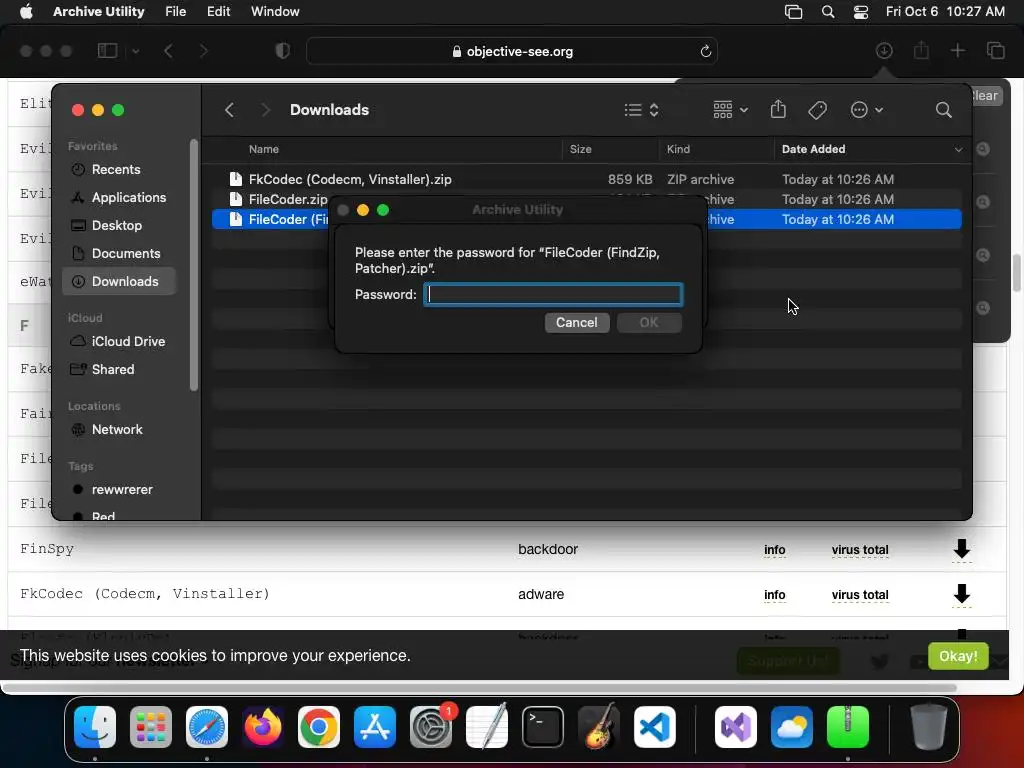Open new tab in Safari
Screen dimensions: 1024x768
pyautogui.click(x=957, y=51)
